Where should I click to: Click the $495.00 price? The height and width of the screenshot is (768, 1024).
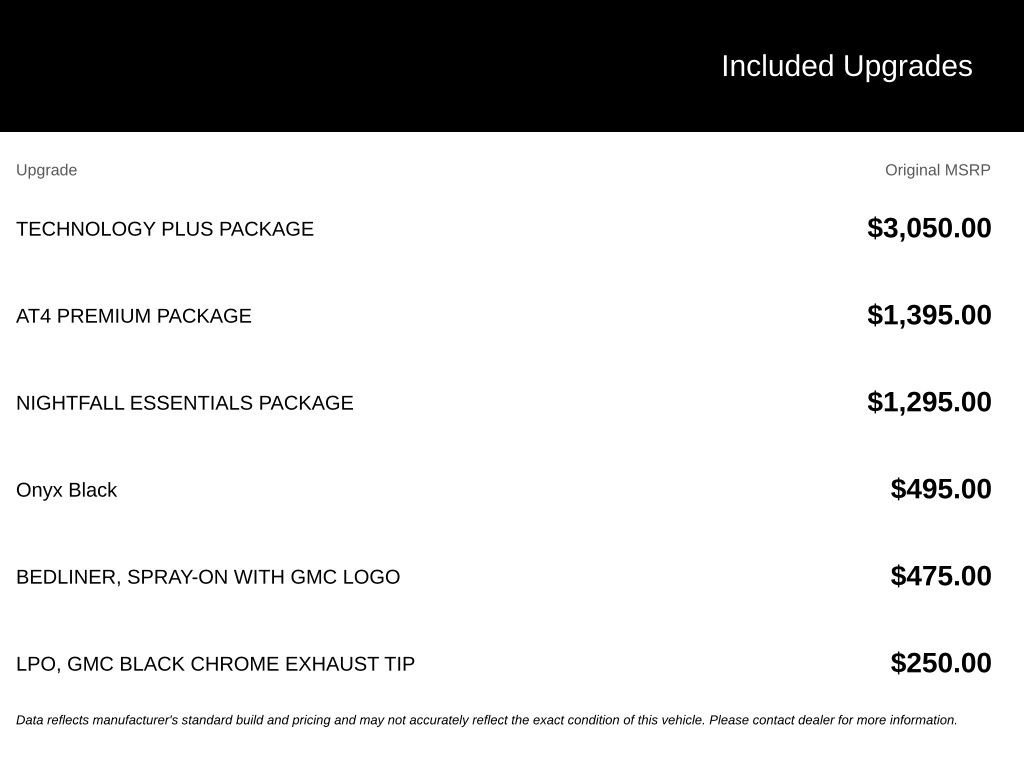[940, 489]
